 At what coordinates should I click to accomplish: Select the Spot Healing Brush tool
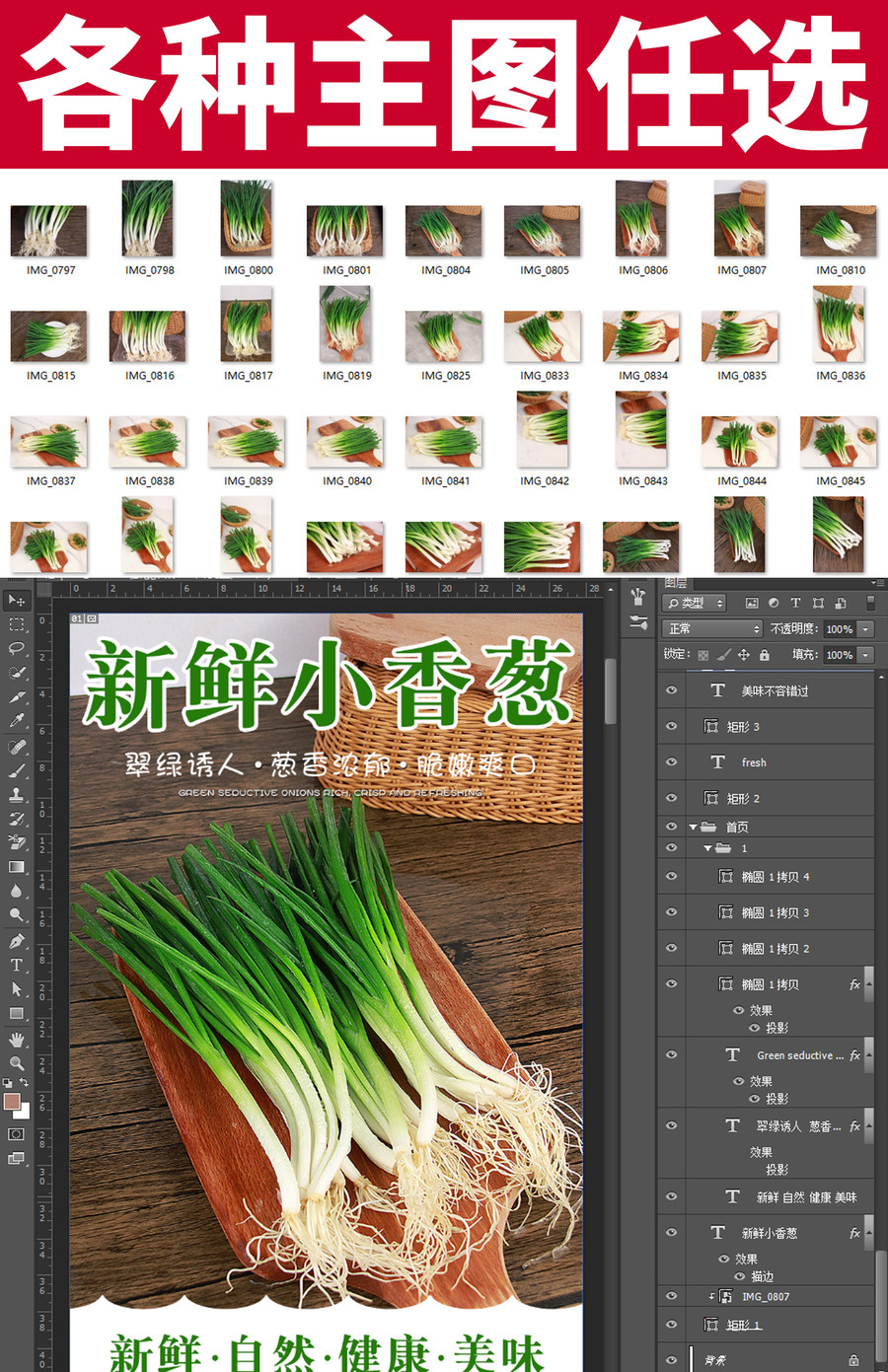pyautogui.click(x=16, y=747)
